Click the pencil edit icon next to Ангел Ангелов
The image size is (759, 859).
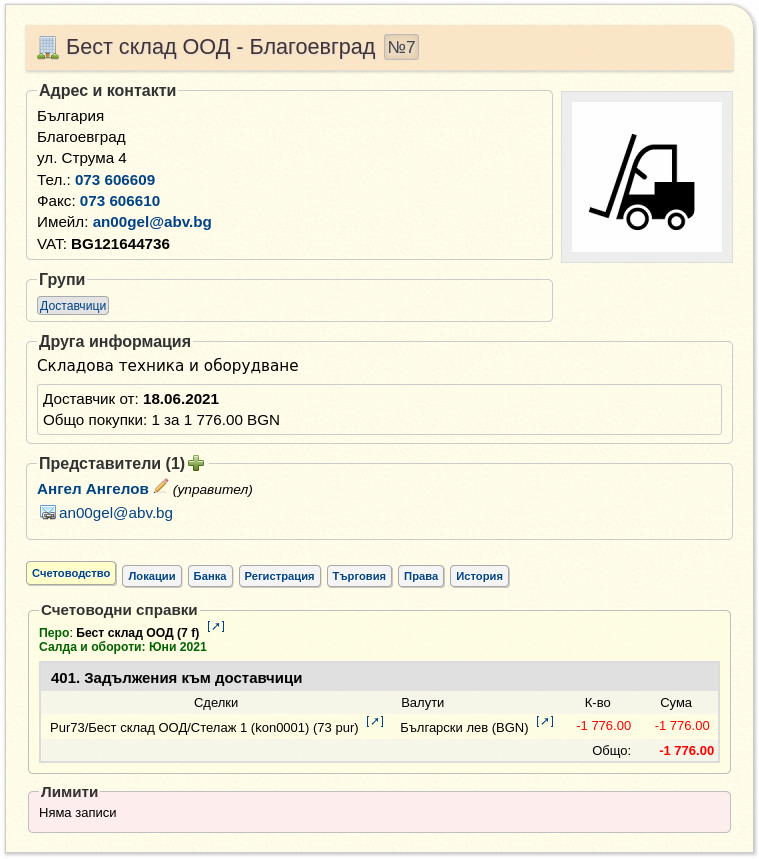161,486
